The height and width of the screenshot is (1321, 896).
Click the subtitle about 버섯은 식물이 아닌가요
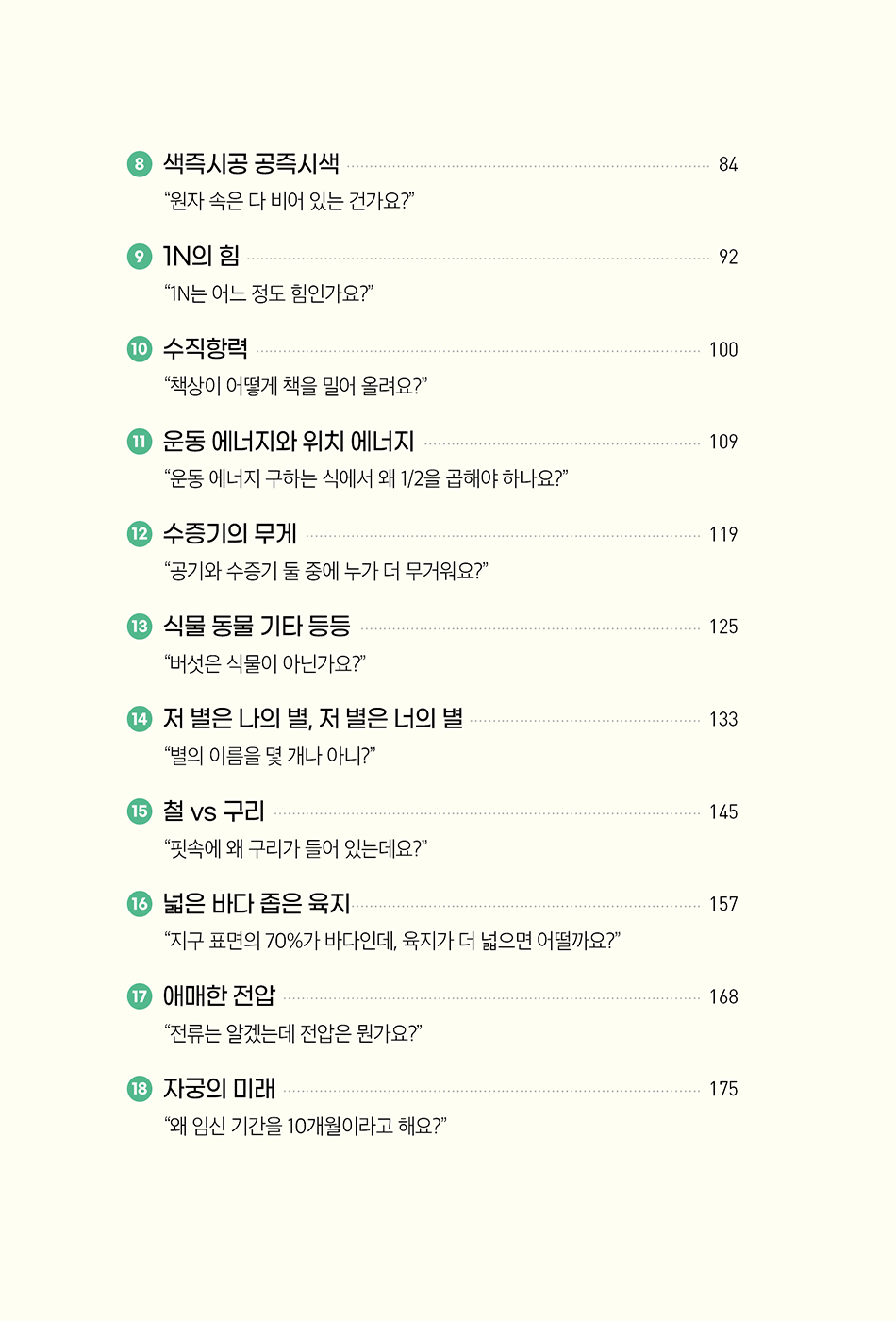coord(265,663)
